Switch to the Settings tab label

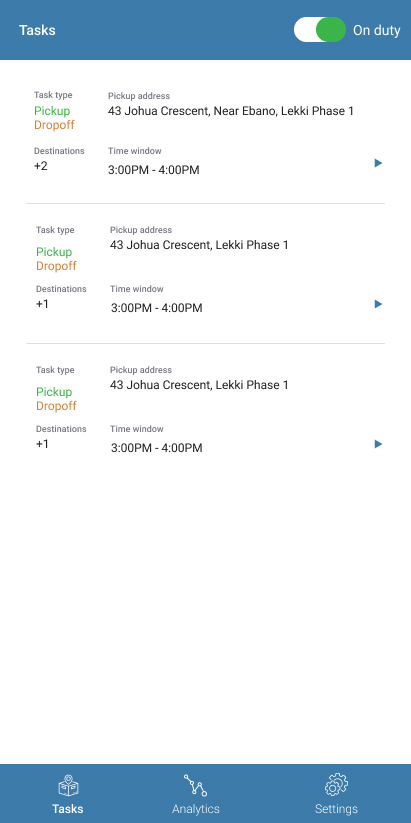pyautogui.click(x=336, y=808)
